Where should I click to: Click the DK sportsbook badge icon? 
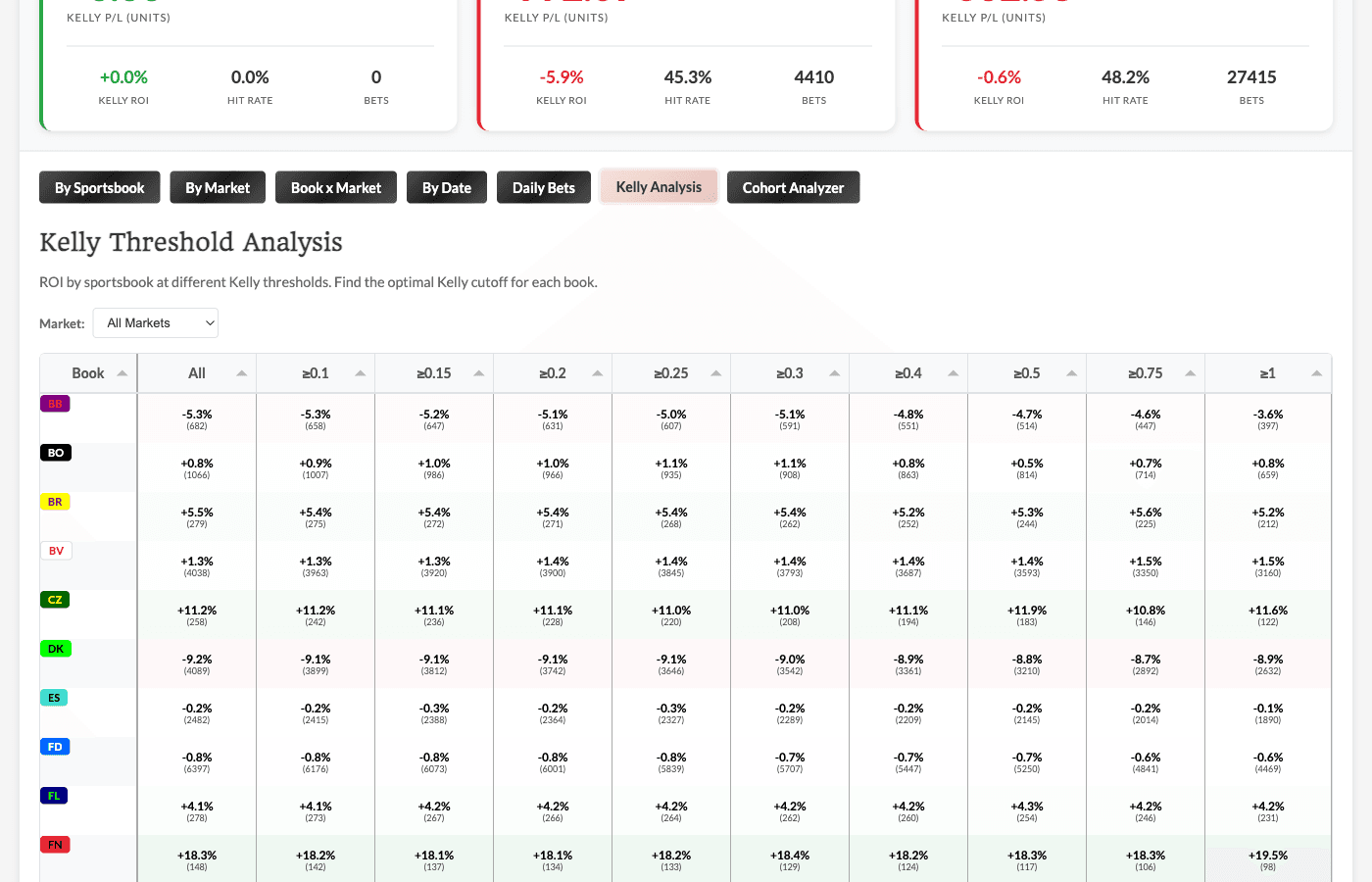[54, 648]
